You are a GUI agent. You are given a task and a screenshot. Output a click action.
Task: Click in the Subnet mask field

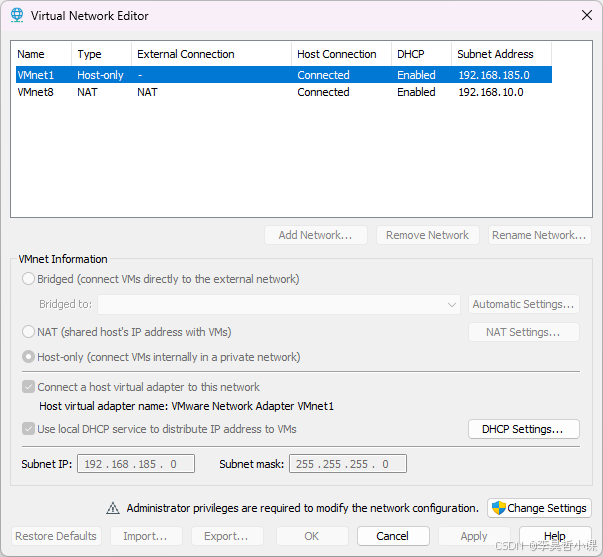pyautogui.click(x=348, y=464)
